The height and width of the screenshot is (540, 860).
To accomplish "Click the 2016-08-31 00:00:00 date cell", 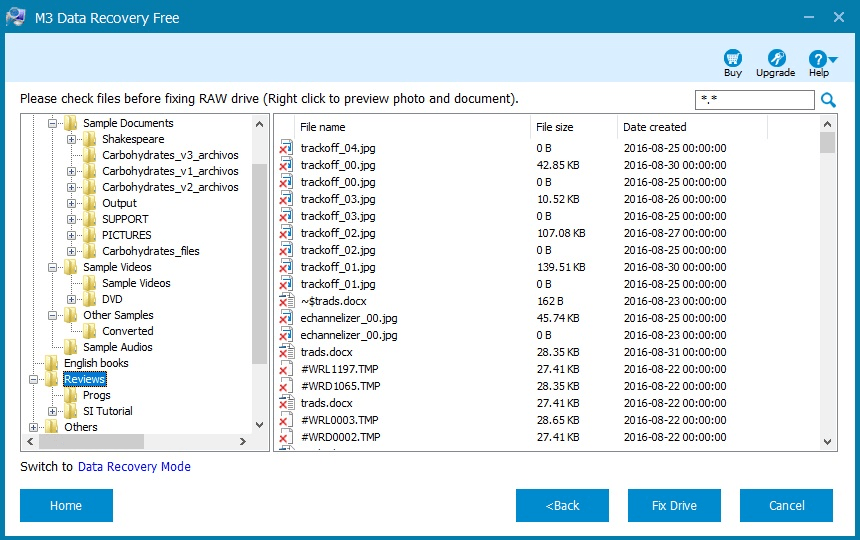I will pos(675,352).
